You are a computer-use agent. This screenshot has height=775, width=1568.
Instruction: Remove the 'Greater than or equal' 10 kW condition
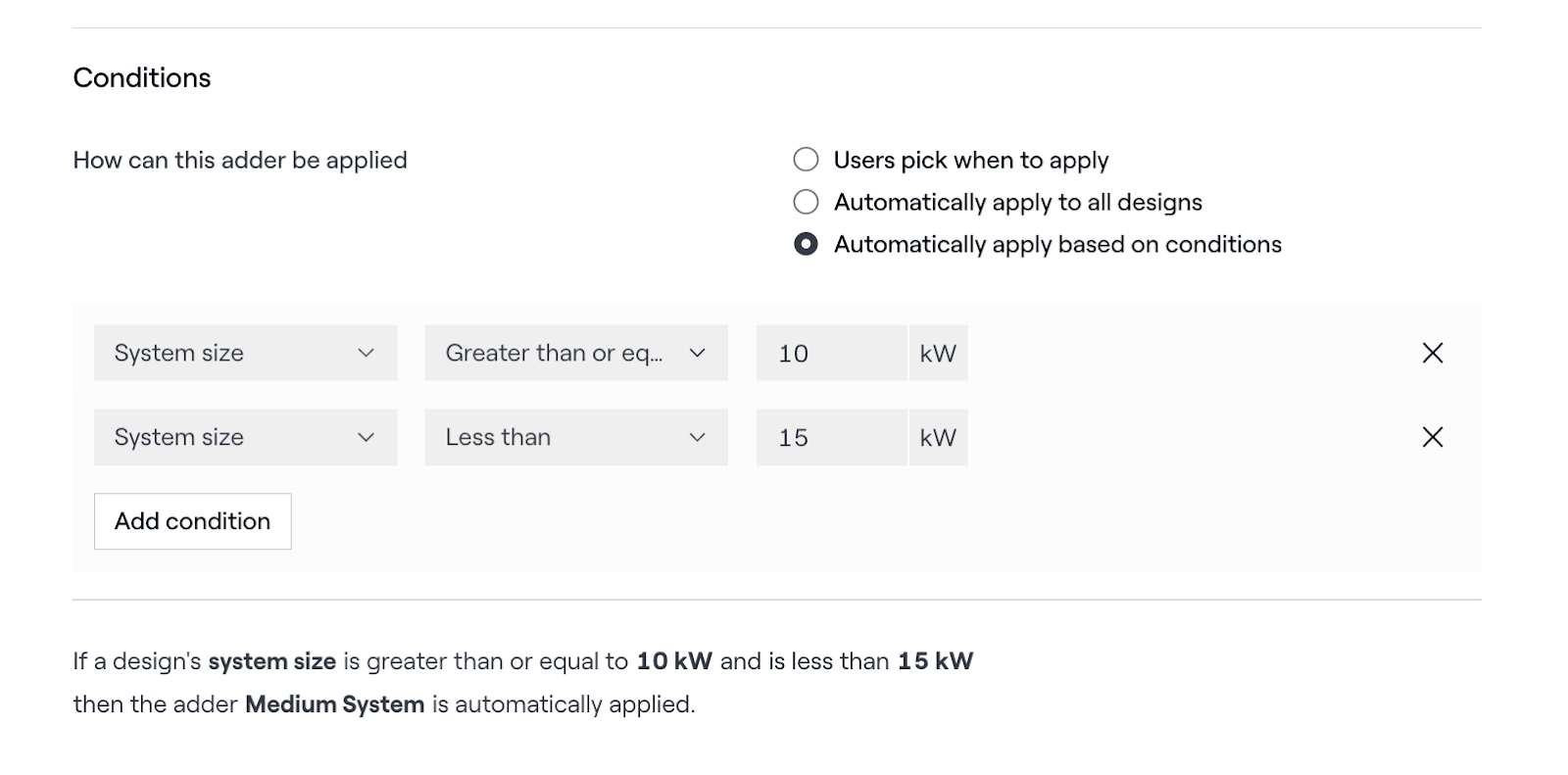(x=1432, y=353)
